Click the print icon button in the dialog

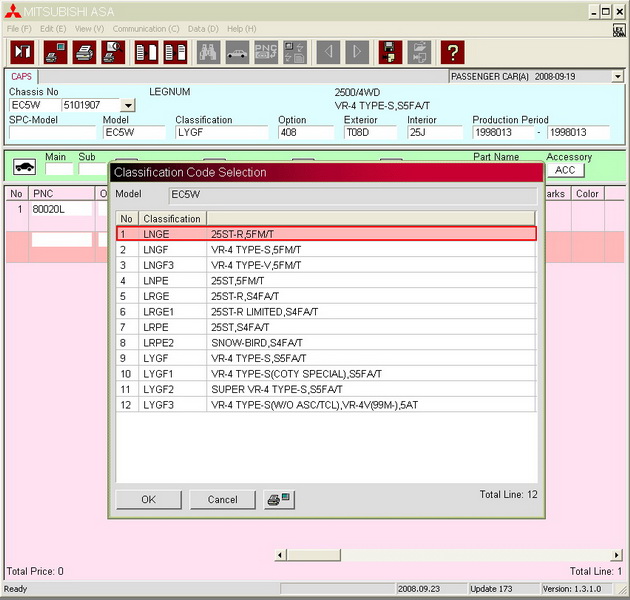tap(279, 500)
